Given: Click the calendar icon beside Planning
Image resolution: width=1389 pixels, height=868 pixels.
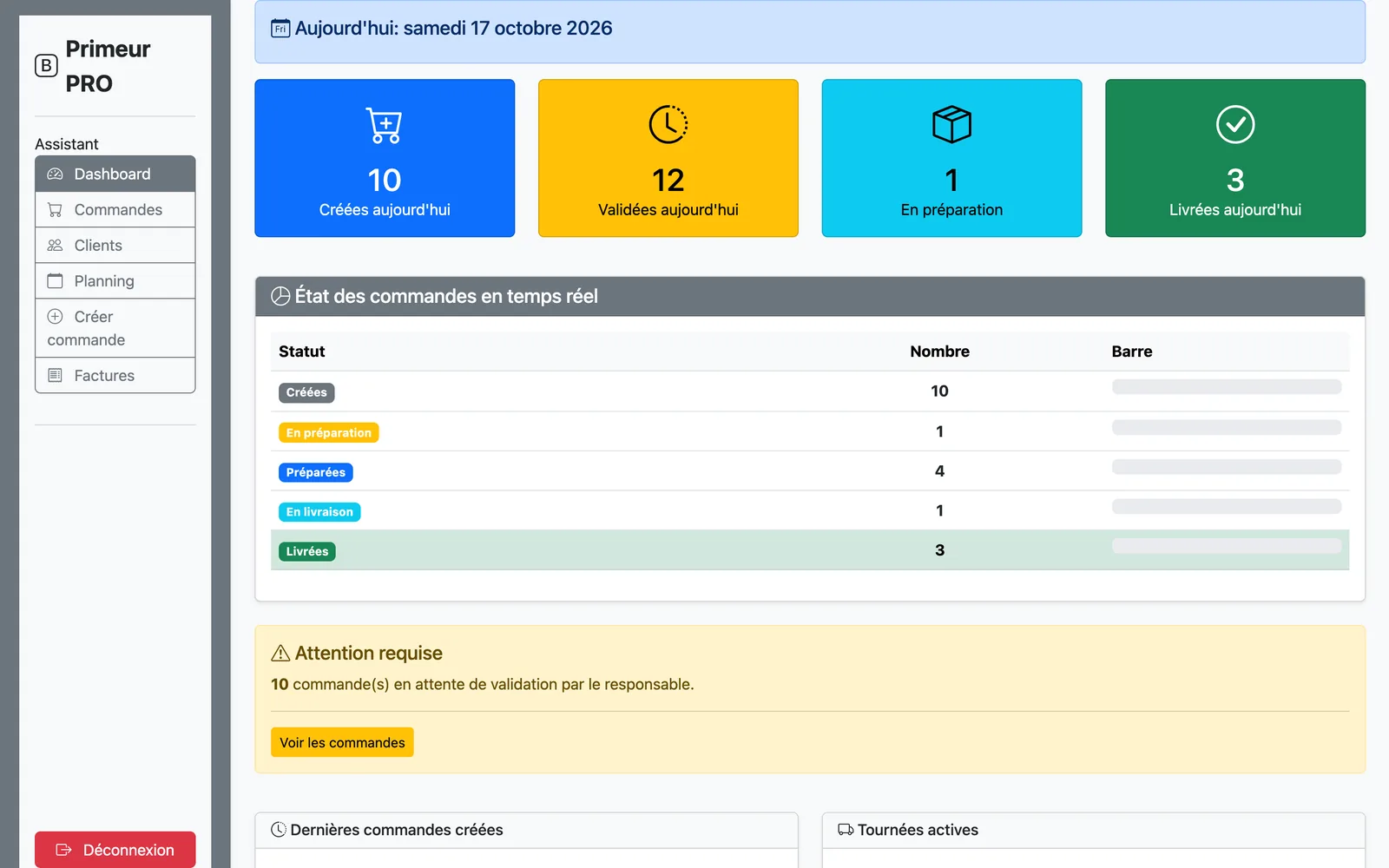Looking at the screenshot, I should pyautogui.click(x=55, y=281).
